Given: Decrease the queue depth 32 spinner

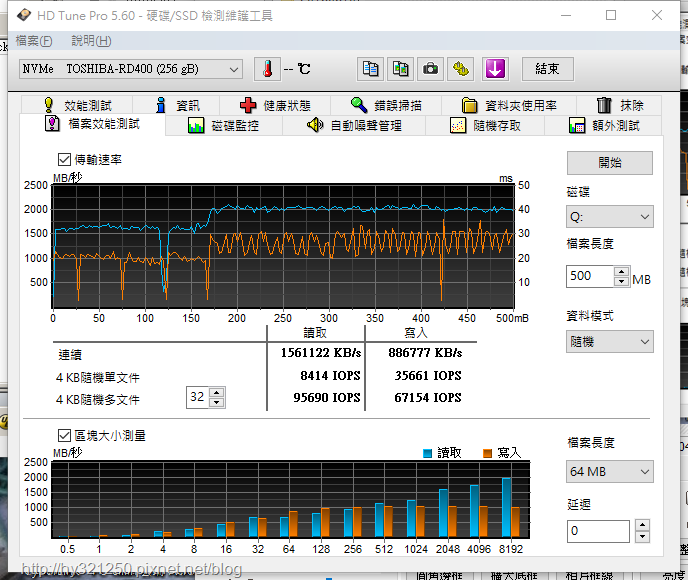Looking at the screenshot, I should 217,402.
